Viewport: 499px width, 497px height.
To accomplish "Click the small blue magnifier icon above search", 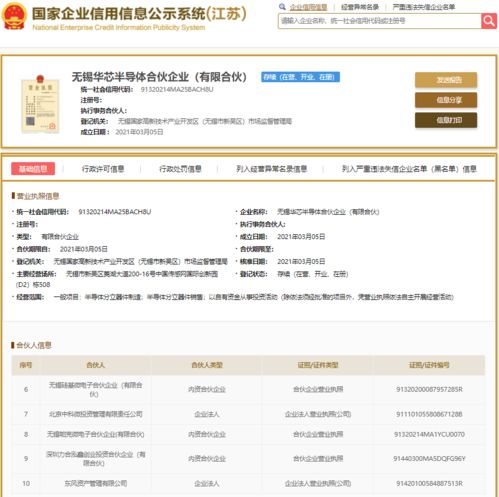I will point(282,7).
